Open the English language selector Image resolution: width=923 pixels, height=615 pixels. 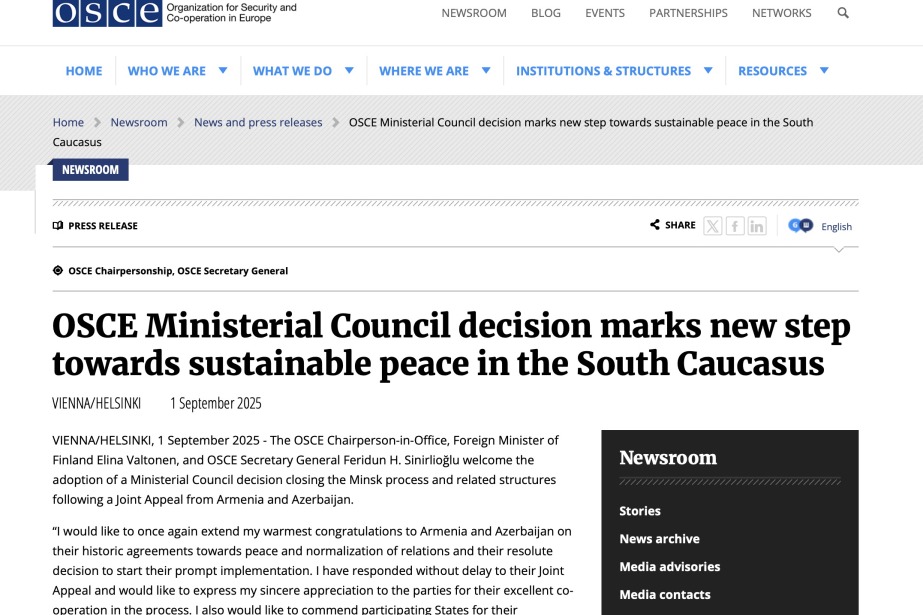click(x=836, y=227)
